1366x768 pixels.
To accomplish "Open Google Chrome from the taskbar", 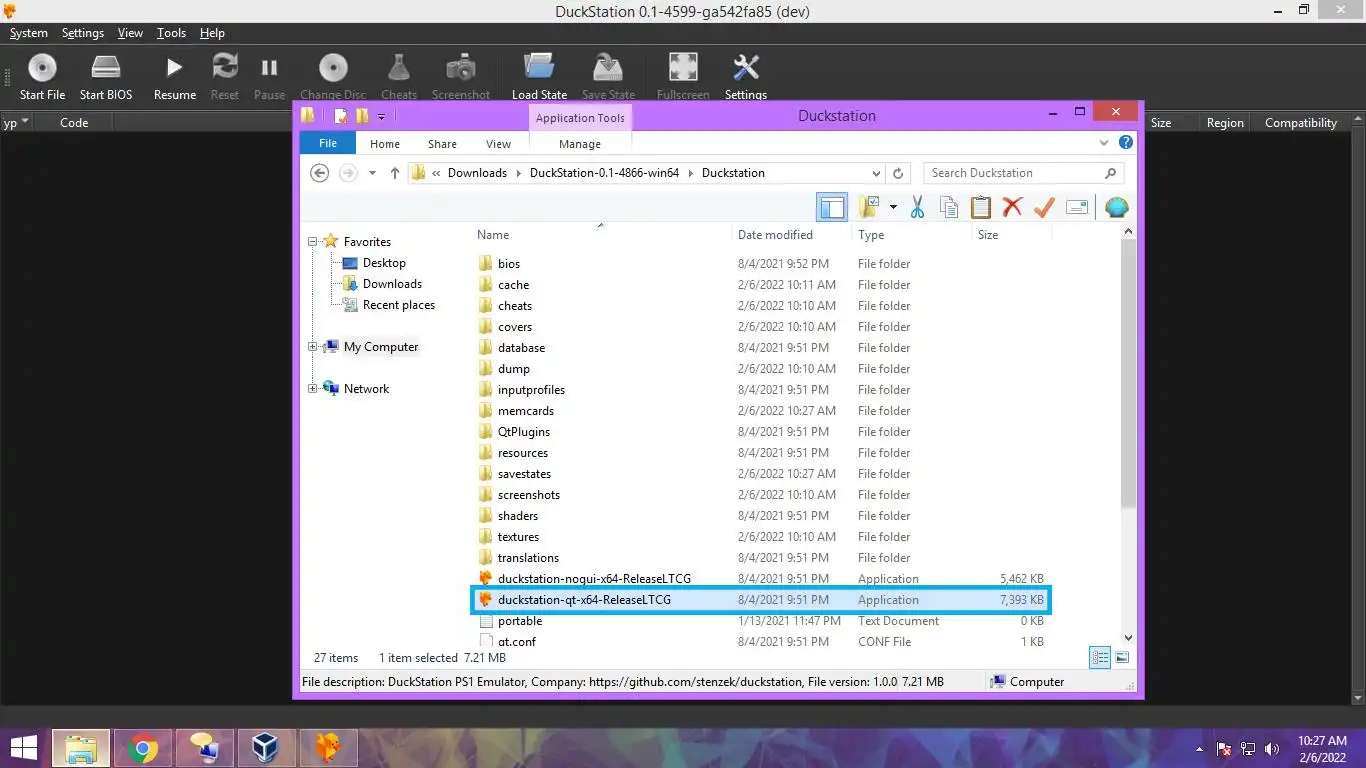I will [x=143, y=748].
